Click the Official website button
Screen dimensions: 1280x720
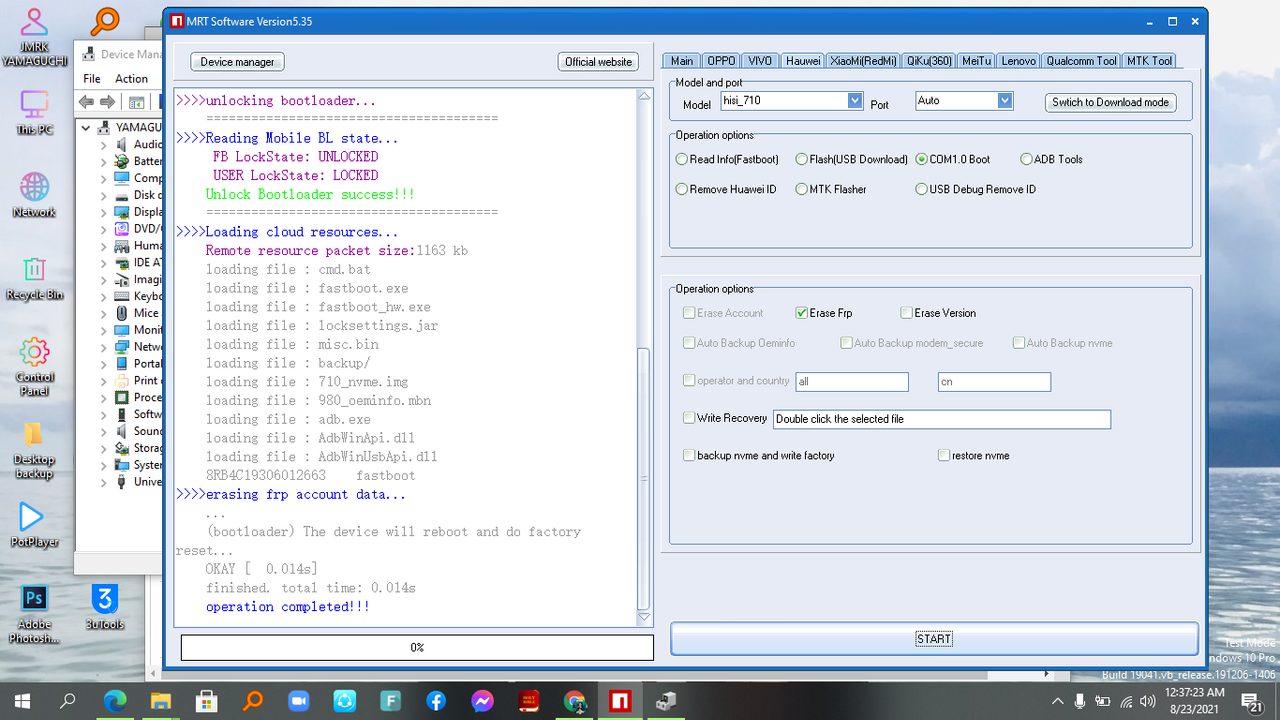598,62
